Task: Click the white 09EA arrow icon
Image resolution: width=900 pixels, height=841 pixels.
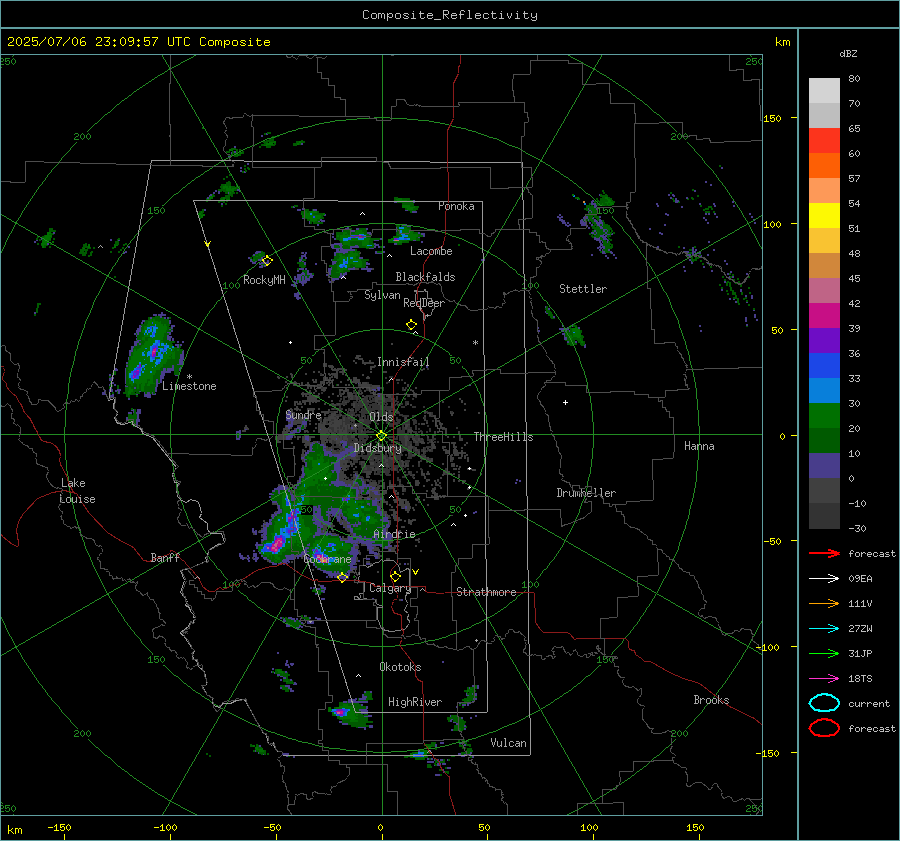Action: (x=824, y=578)
